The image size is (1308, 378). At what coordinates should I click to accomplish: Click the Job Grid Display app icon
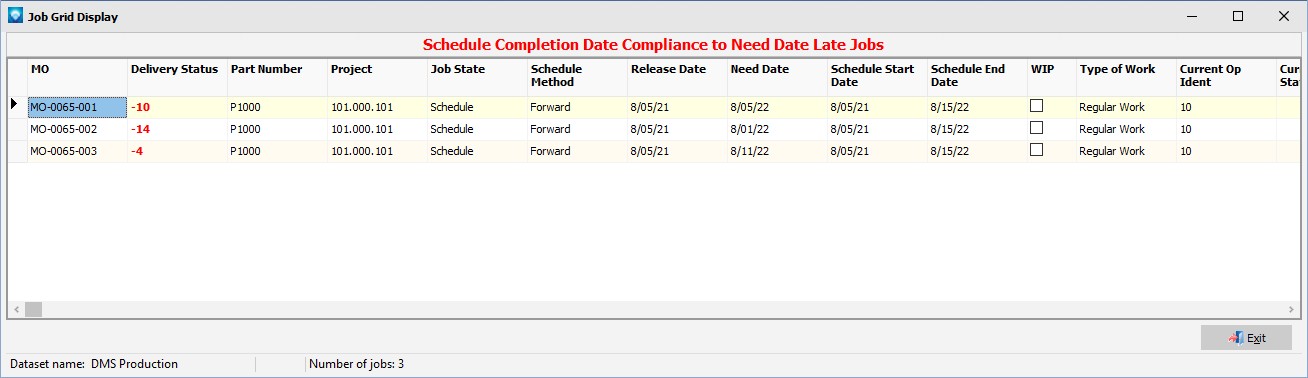tap(14, 16)
